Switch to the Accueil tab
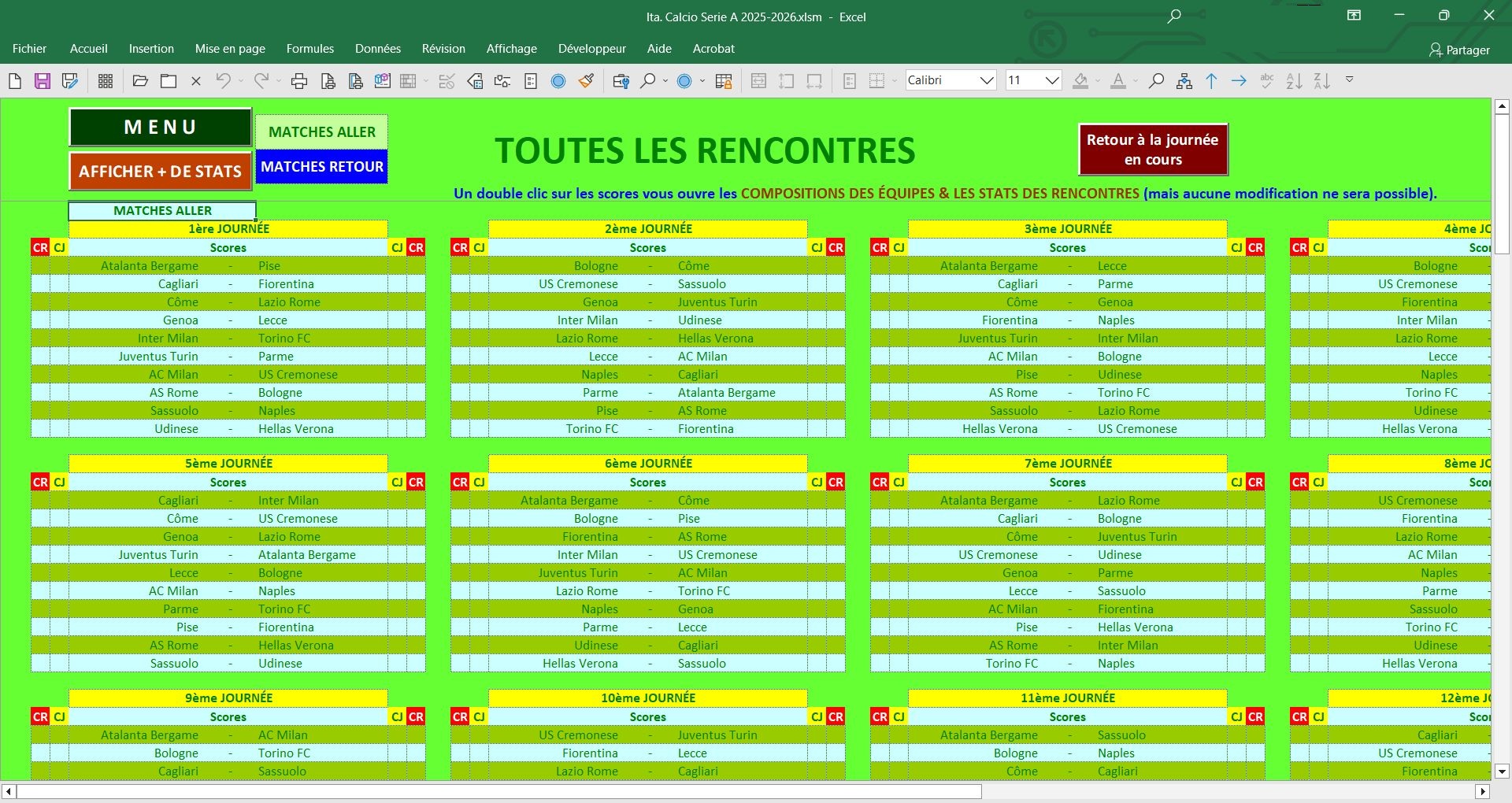The height and width of the screenshot is (803, 1512). point(89,49)
